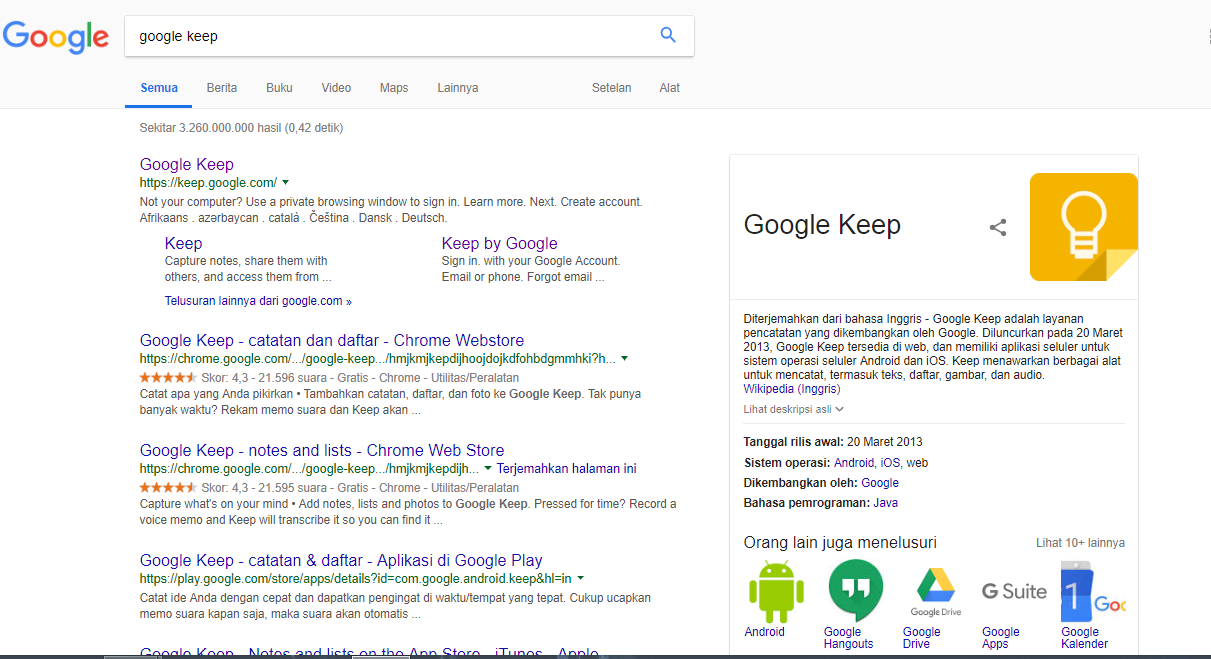Open the Alat search tools
1211x659 pixels.
670,88
